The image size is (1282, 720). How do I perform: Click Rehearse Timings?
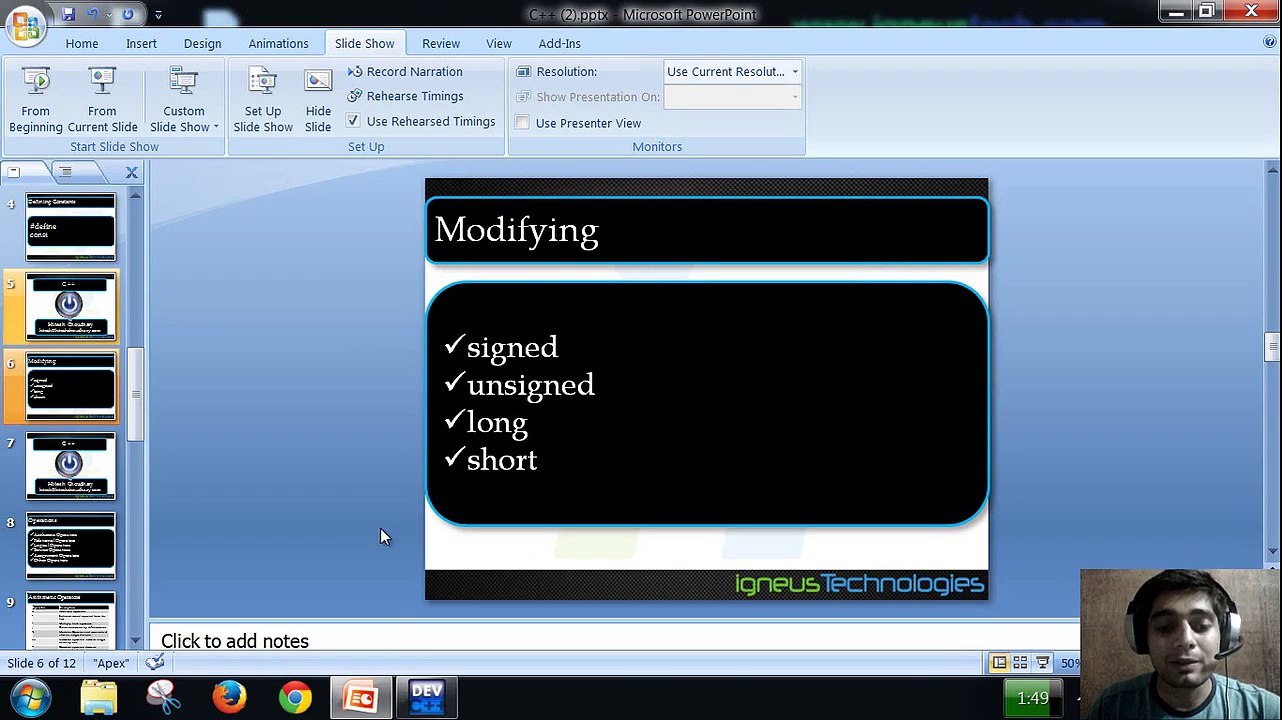(405, 96)
